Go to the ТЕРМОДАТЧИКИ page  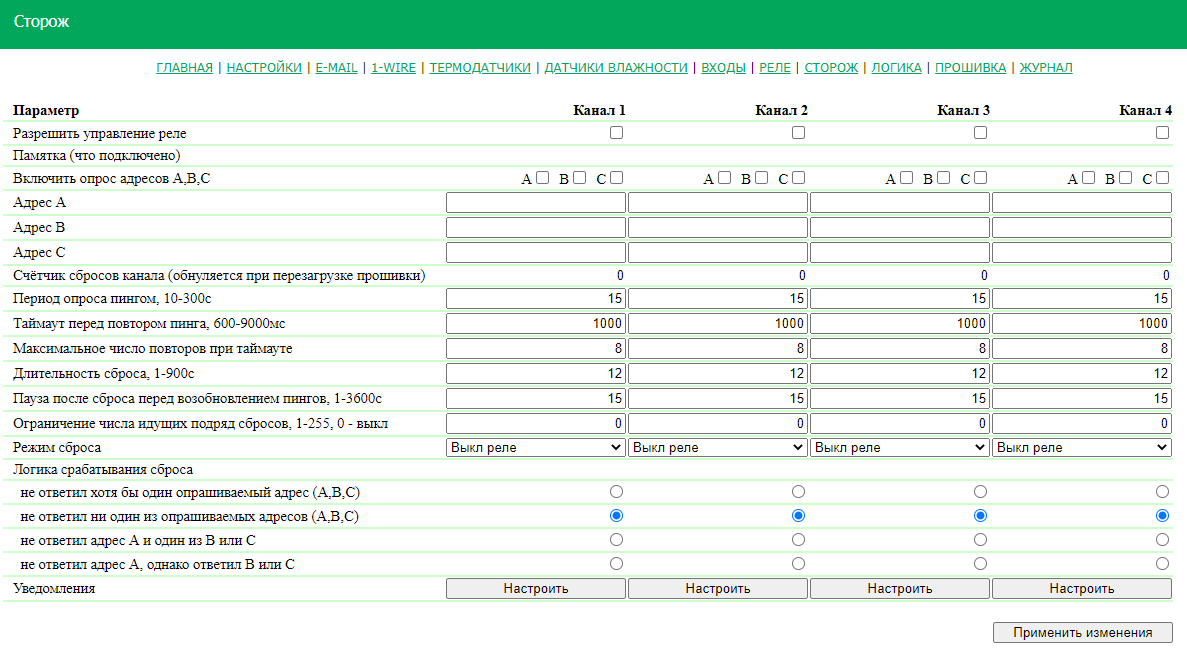(480, 68)
